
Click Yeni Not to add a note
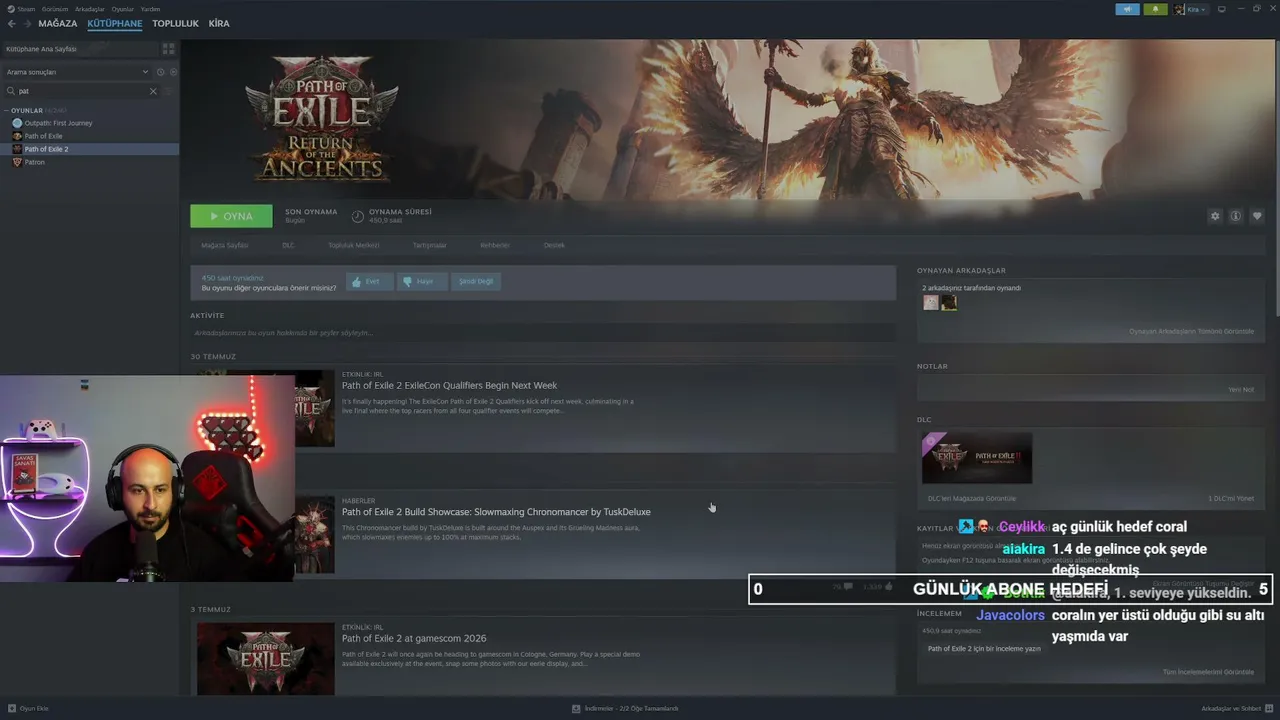[1241, 389]
